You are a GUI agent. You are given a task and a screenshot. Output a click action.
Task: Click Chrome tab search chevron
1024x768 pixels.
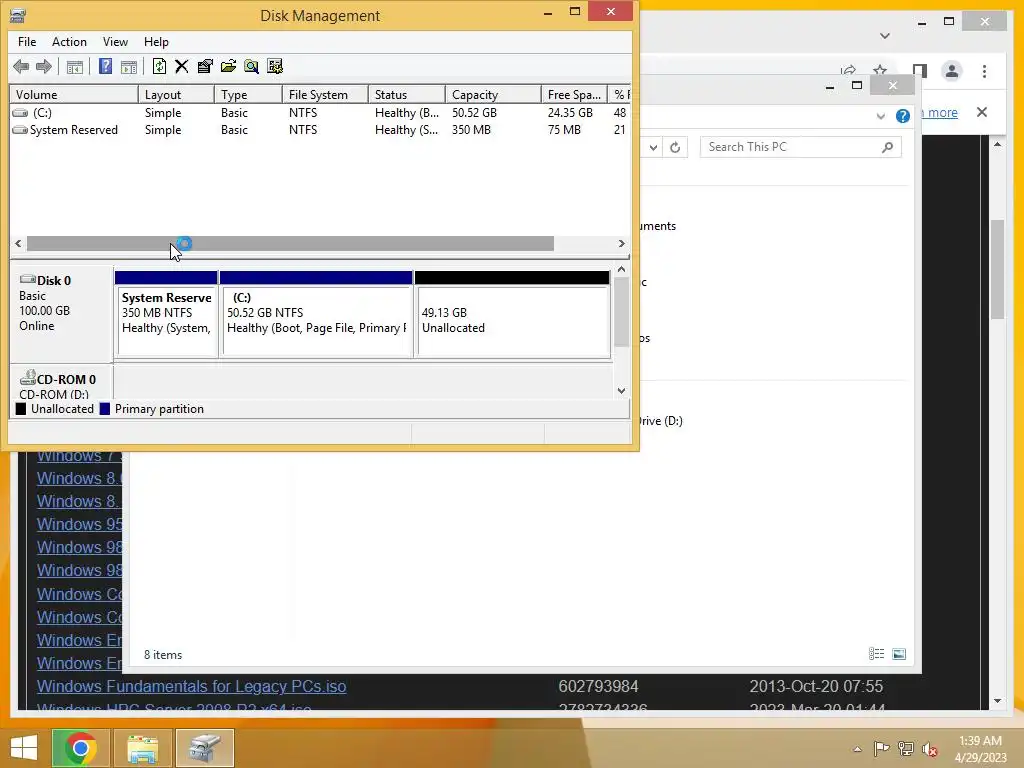tap(885, 36)
